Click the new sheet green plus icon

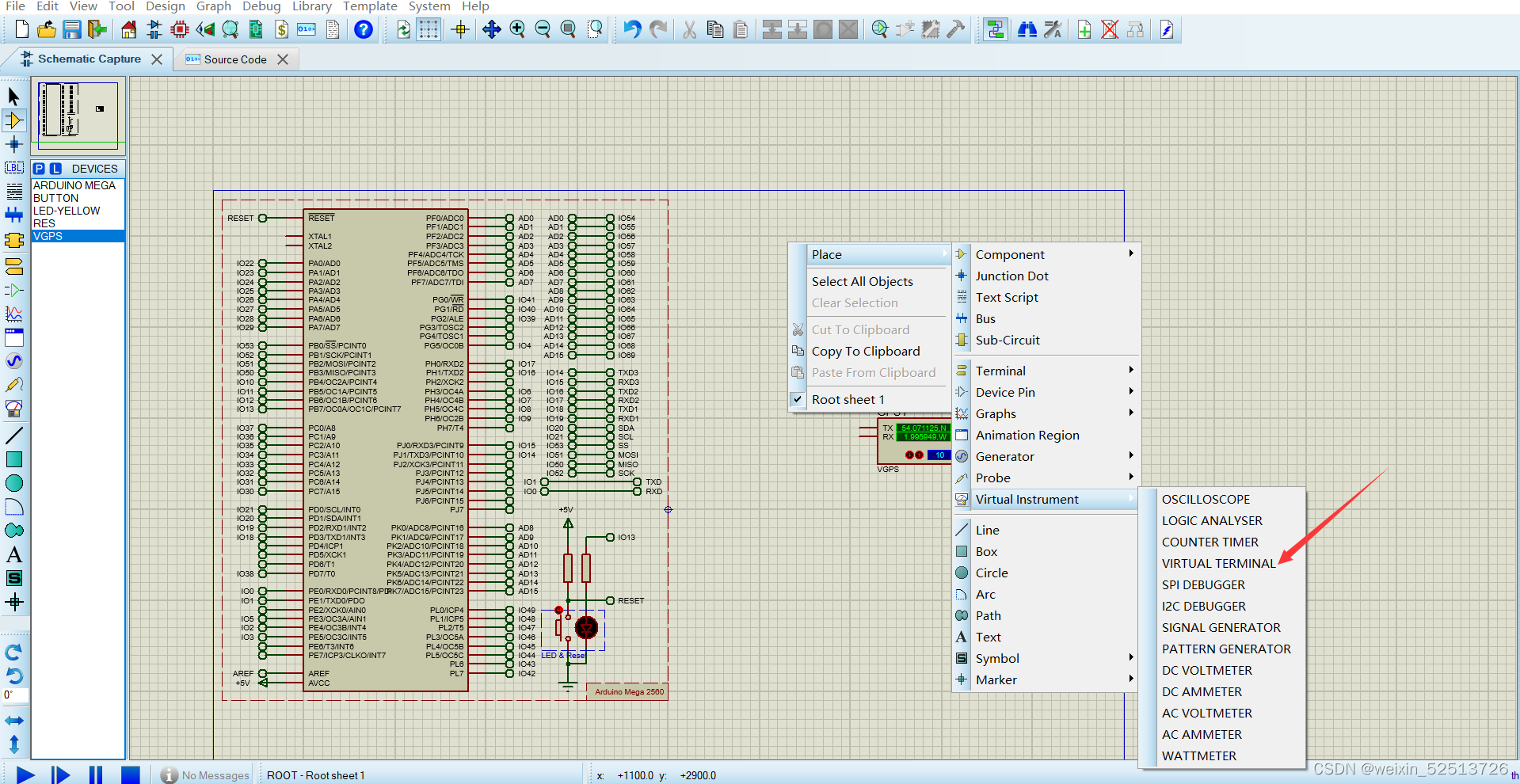point(1084,30)
